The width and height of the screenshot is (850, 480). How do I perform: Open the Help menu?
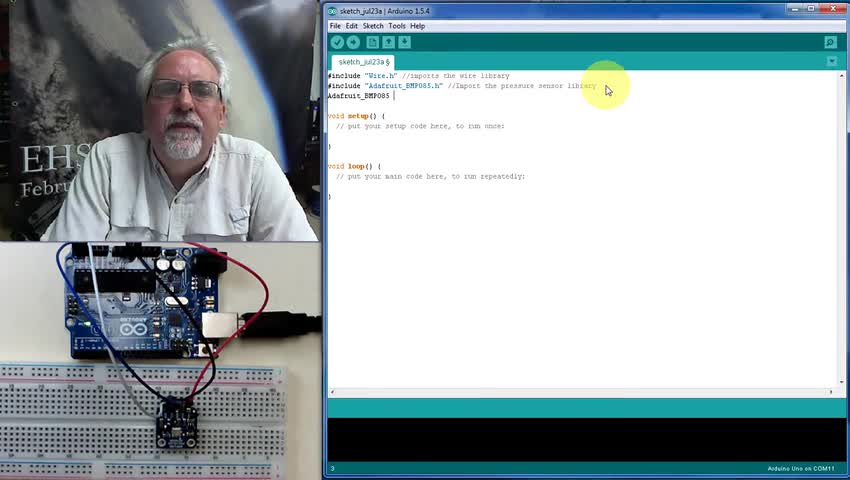(417, 26)
